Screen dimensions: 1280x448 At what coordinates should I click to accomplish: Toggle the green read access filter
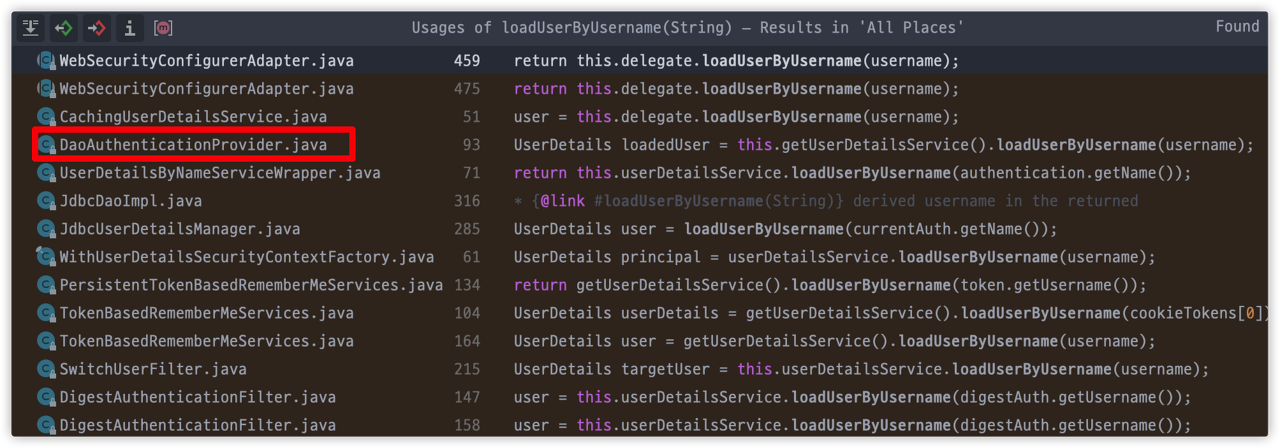pyautogui.click(x=64, y=28)
